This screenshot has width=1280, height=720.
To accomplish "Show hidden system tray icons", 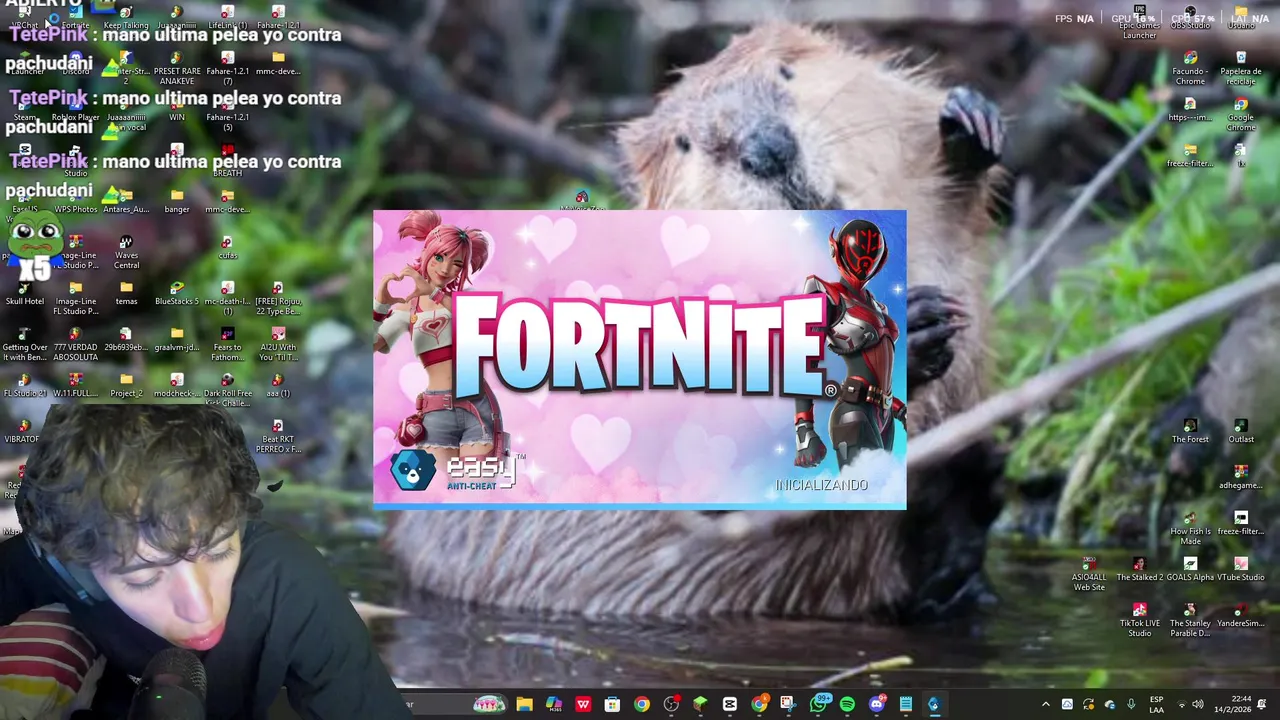I will [x=1045, y=704].
